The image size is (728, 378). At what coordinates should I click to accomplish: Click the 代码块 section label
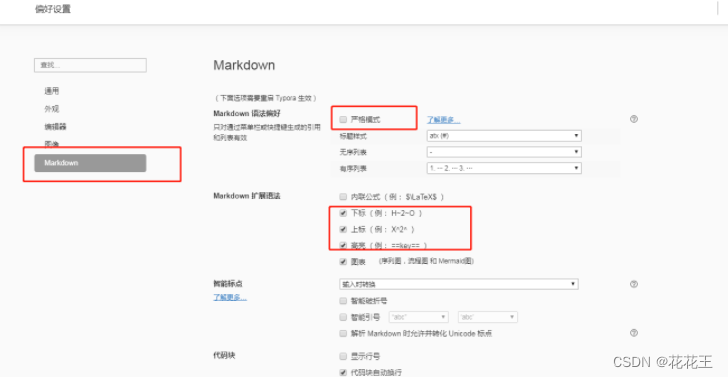224,356
